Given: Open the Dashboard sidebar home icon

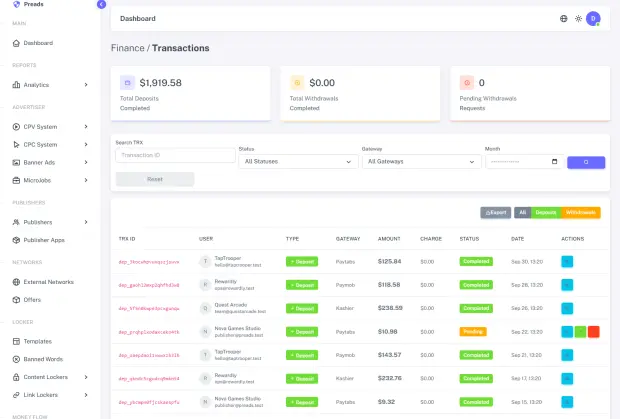Looking at the screenshot, I should coord(16,43).
